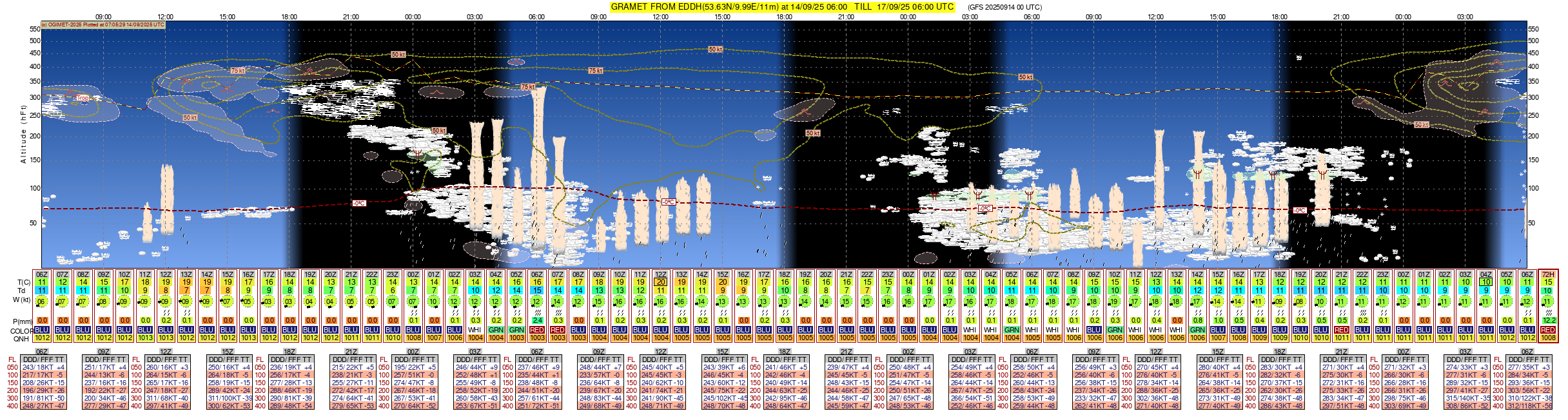Screen dimensions: 1568x420
Task: Click the RED color code in the 72H column
Action: pos(1547,330)
